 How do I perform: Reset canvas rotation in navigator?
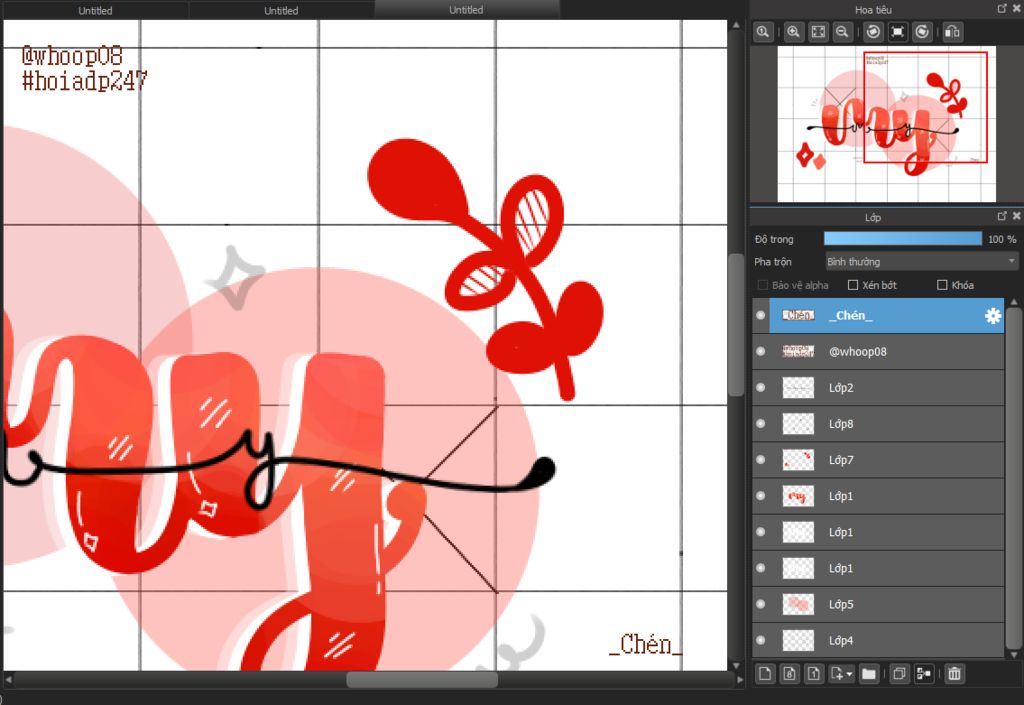click(x=897, y=32)
